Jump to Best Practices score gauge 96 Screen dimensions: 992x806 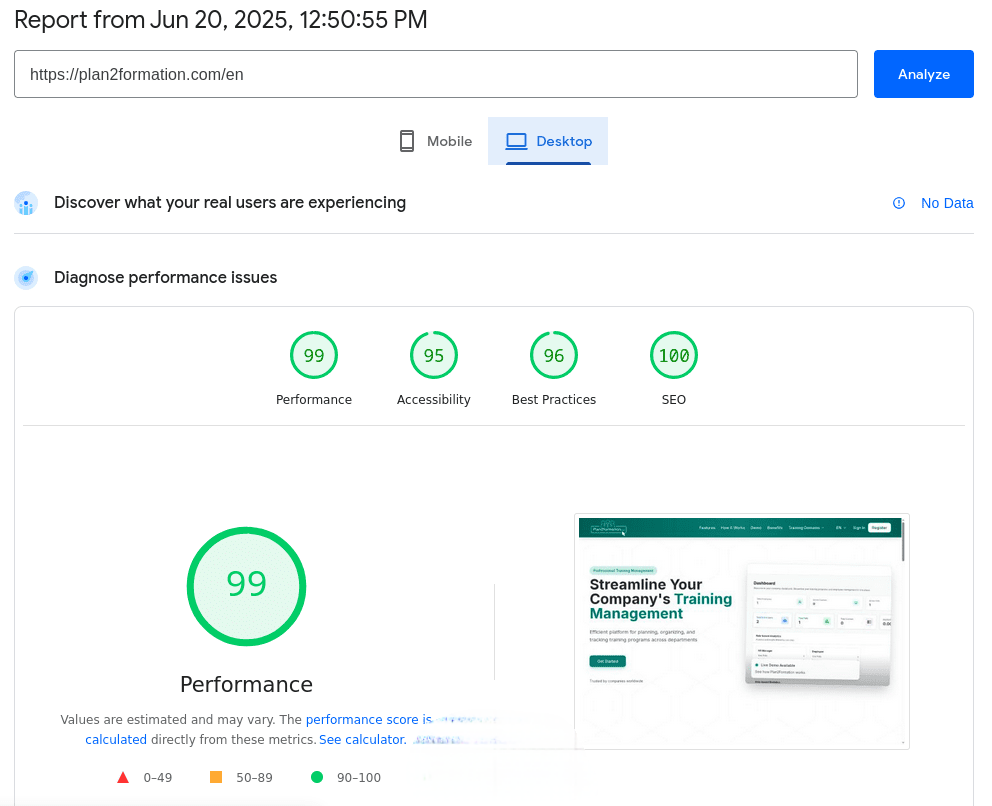click(x=554, y=356)
